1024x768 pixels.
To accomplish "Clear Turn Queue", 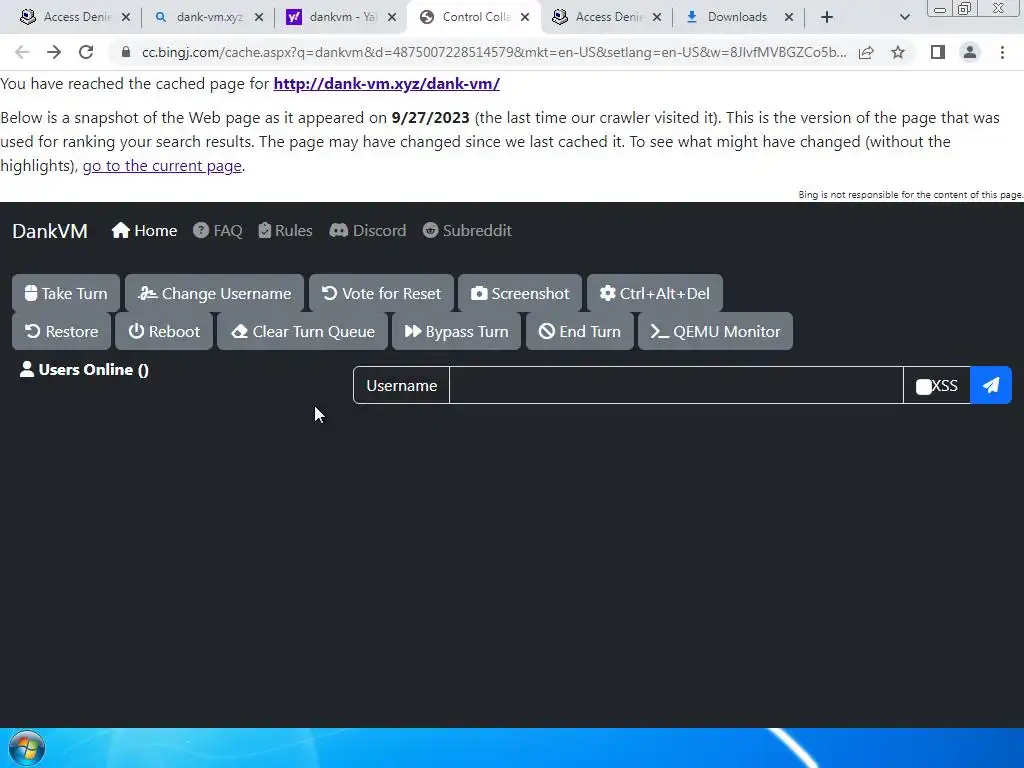I will point(302,331).
